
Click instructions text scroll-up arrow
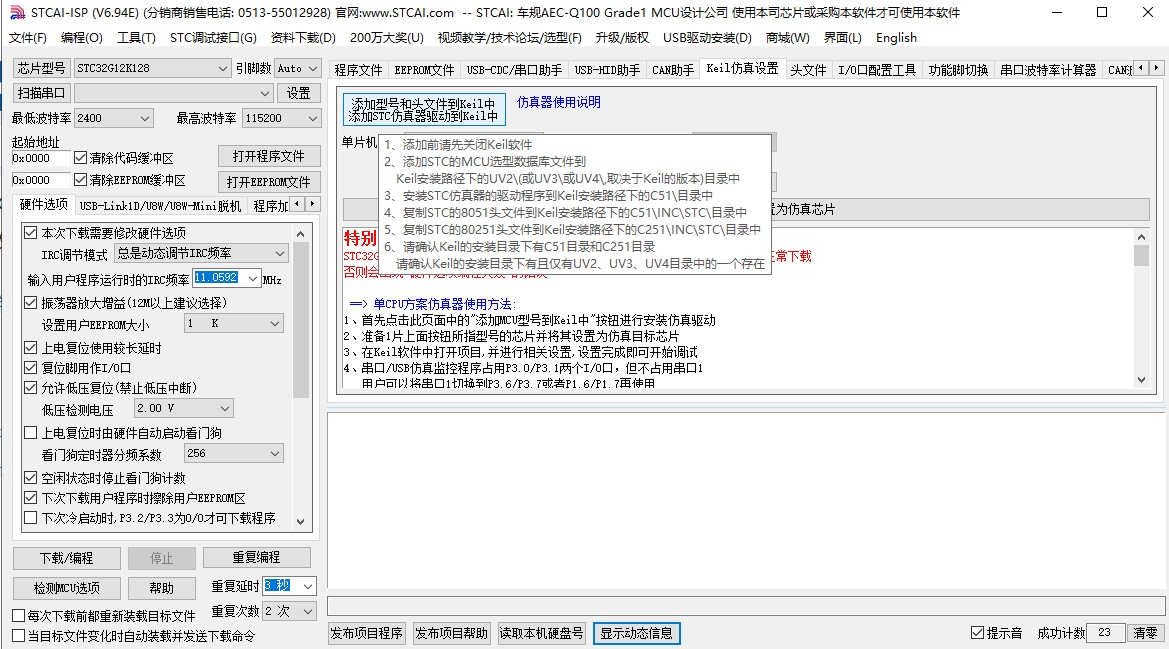click(1141, 237)
